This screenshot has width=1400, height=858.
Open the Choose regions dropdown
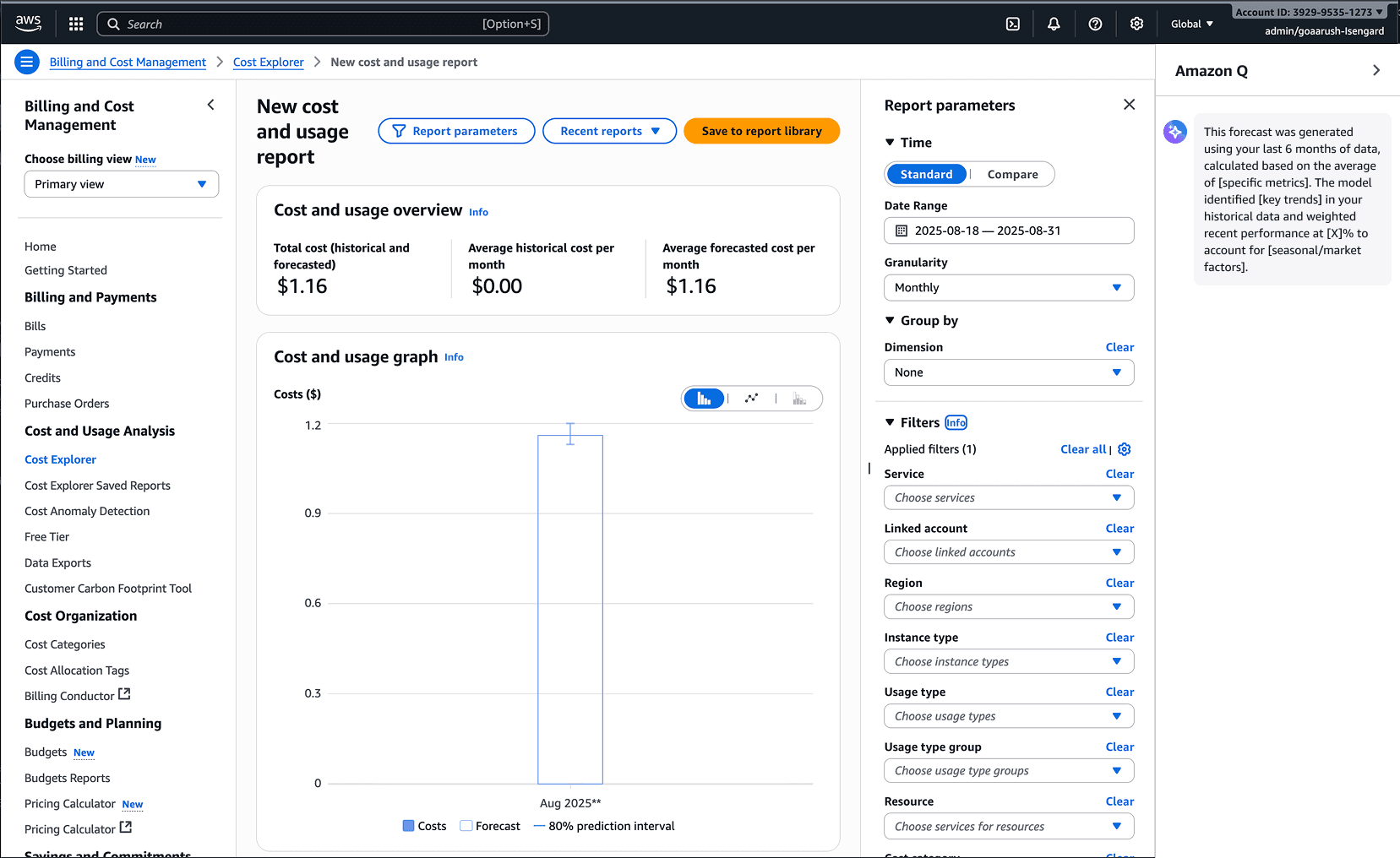pos(1009,607)
